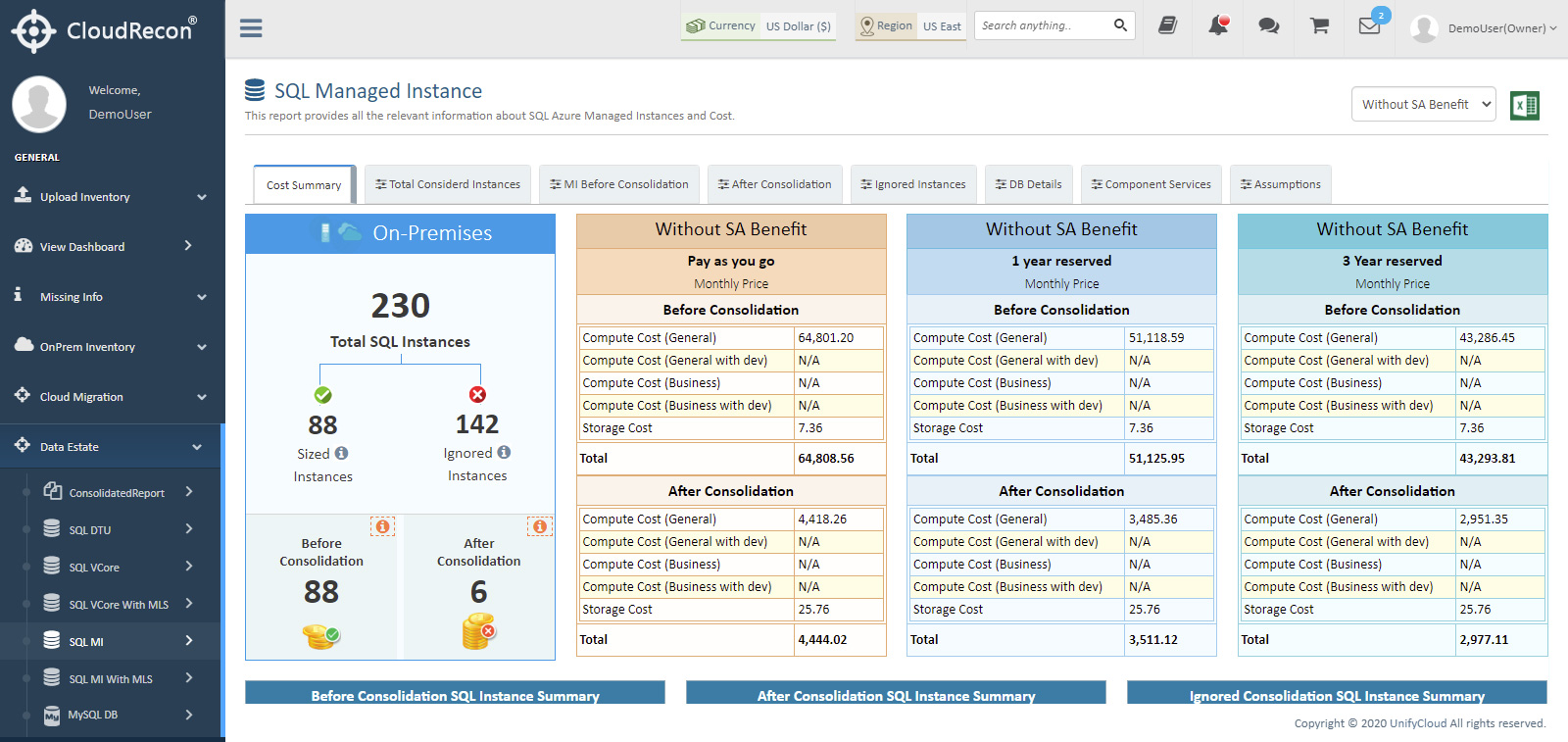Click the SQL VCore database icon
This screenshot has height=742, width=1568.
(x=52, y=566)
